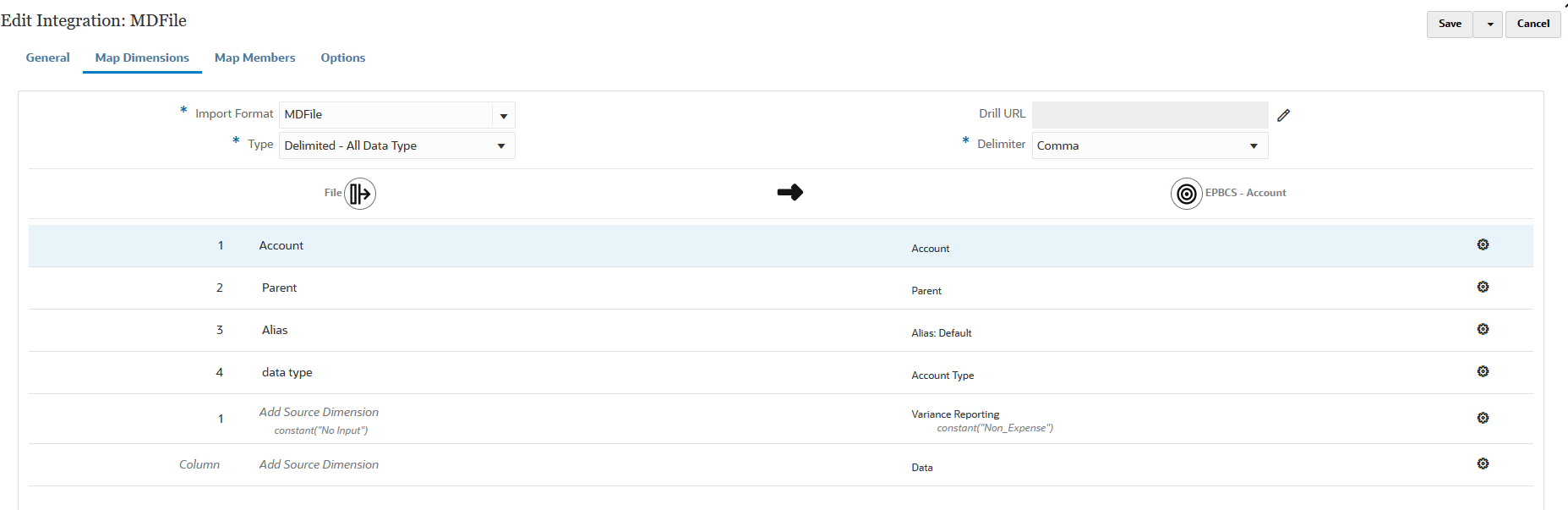Viewport: 1568px width, 510px height.
Task: Click the Drill URL input field
Action: pyautogui.click(x=1150, y=114)
